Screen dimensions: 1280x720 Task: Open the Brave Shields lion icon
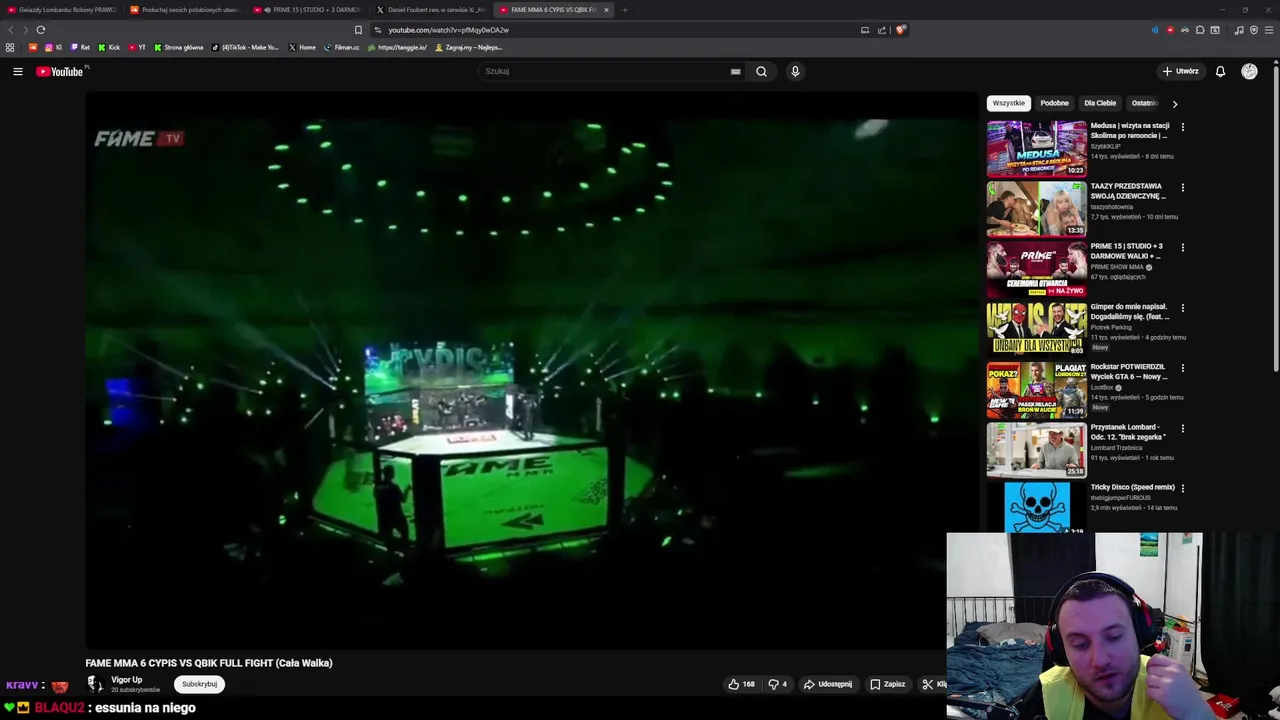(x=900, y=30)
